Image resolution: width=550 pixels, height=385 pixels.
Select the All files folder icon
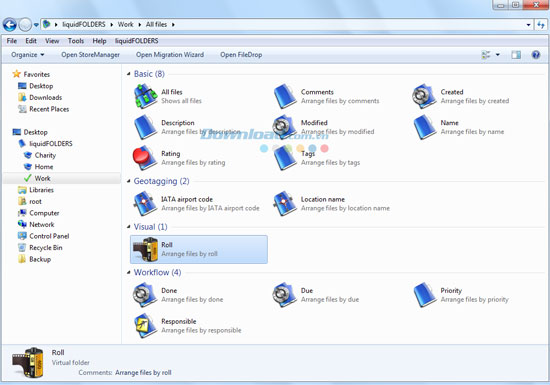145,96
